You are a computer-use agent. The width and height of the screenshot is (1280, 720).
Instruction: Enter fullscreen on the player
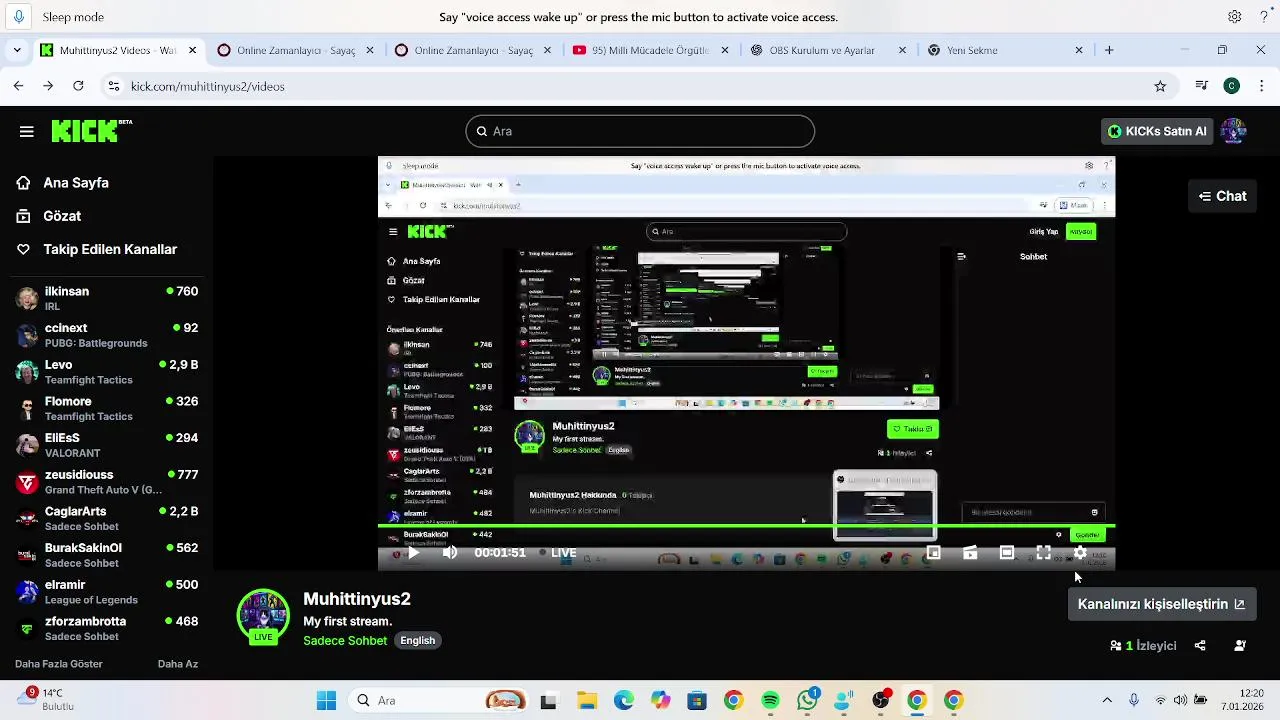[x=1043, y=552]
